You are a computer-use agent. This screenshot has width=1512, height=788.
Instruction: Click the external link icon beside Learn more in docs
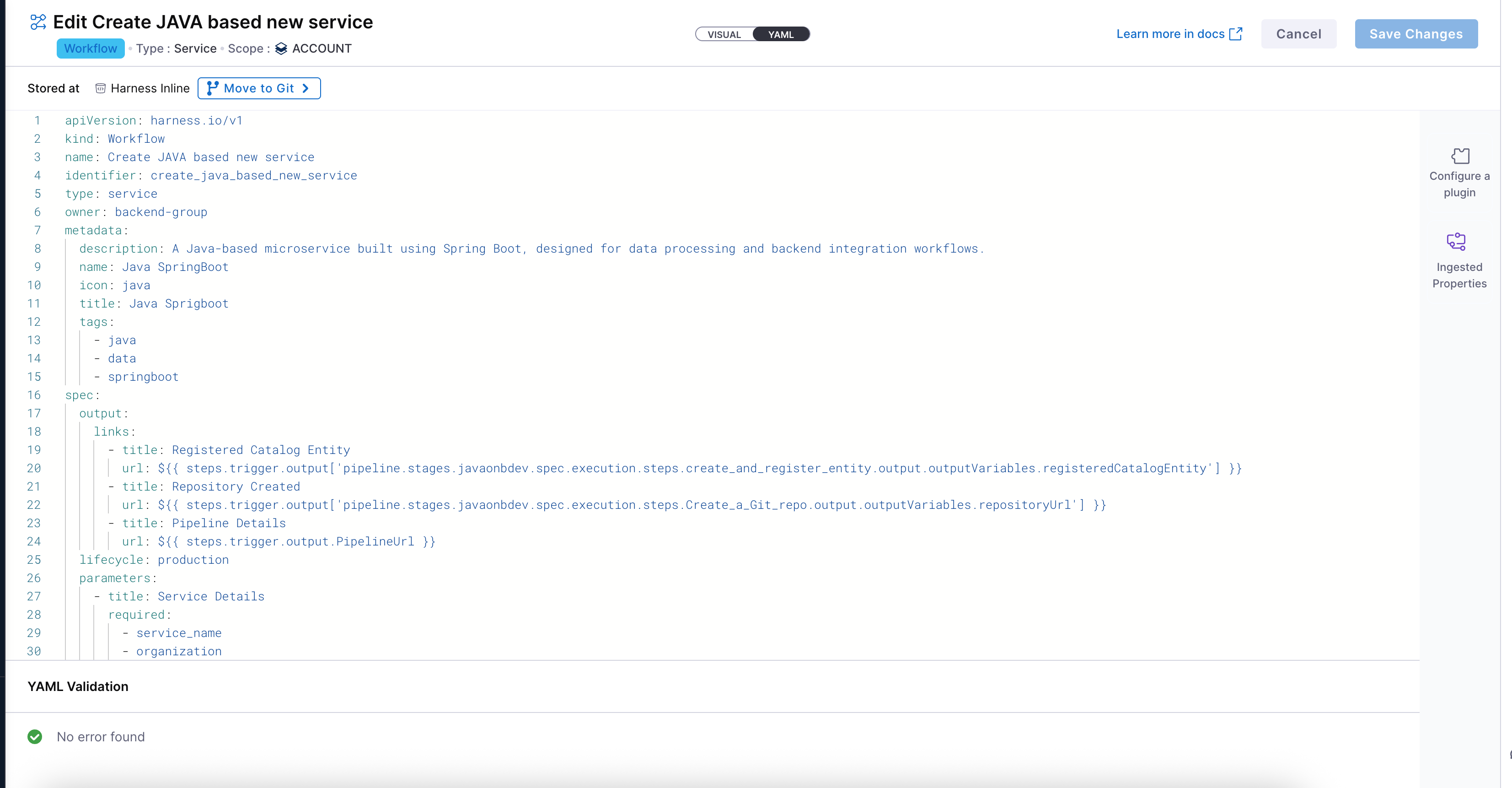click(x=1236, y=33)
